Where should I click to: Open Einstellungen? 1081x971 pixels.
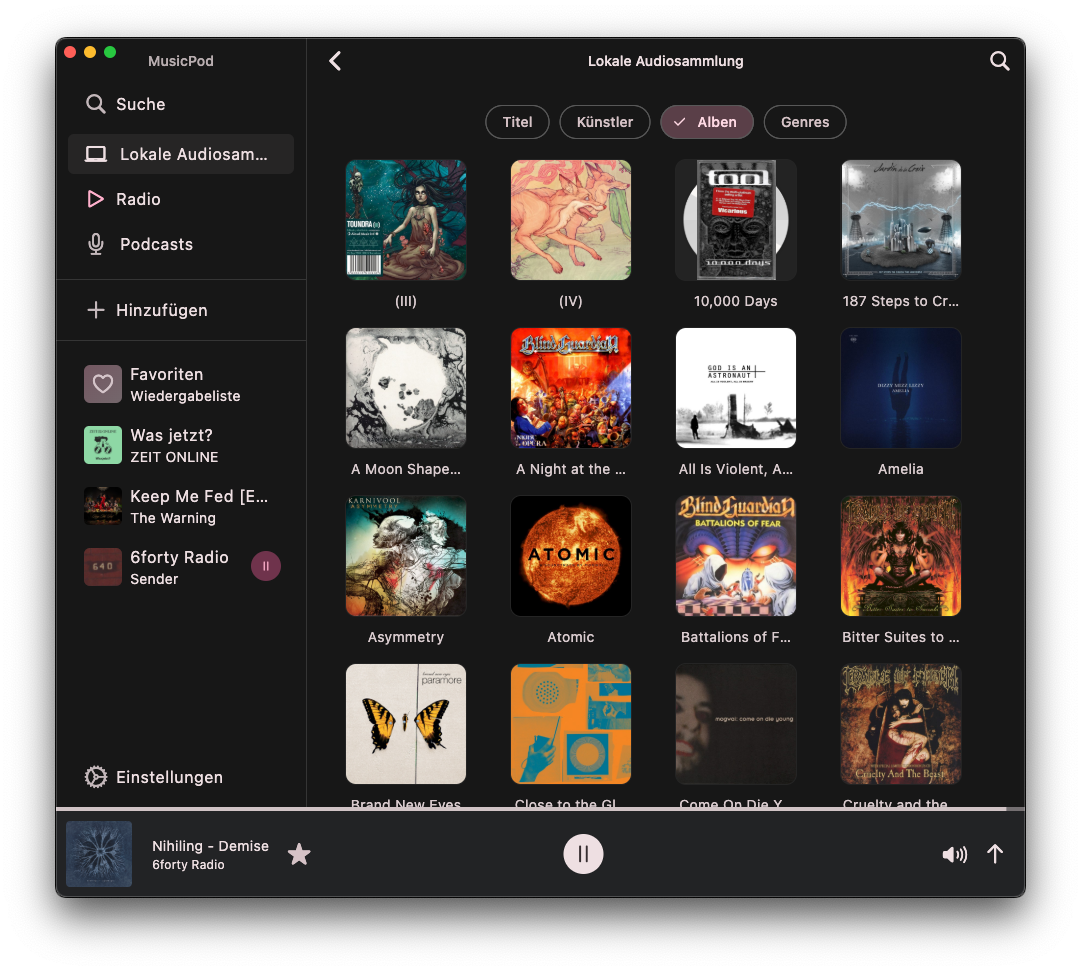(x=181, y=777)
